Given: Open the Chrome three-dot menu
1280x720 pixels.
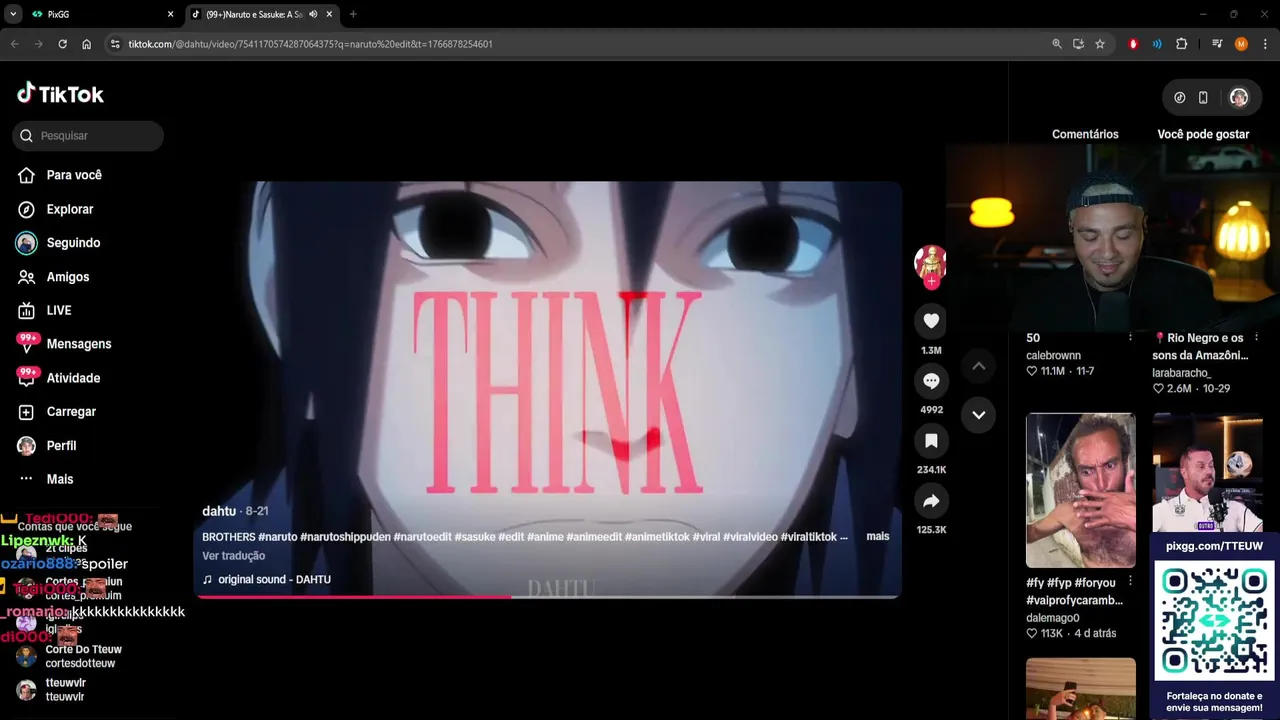Looking at the screenshot, I should 1265,44.
